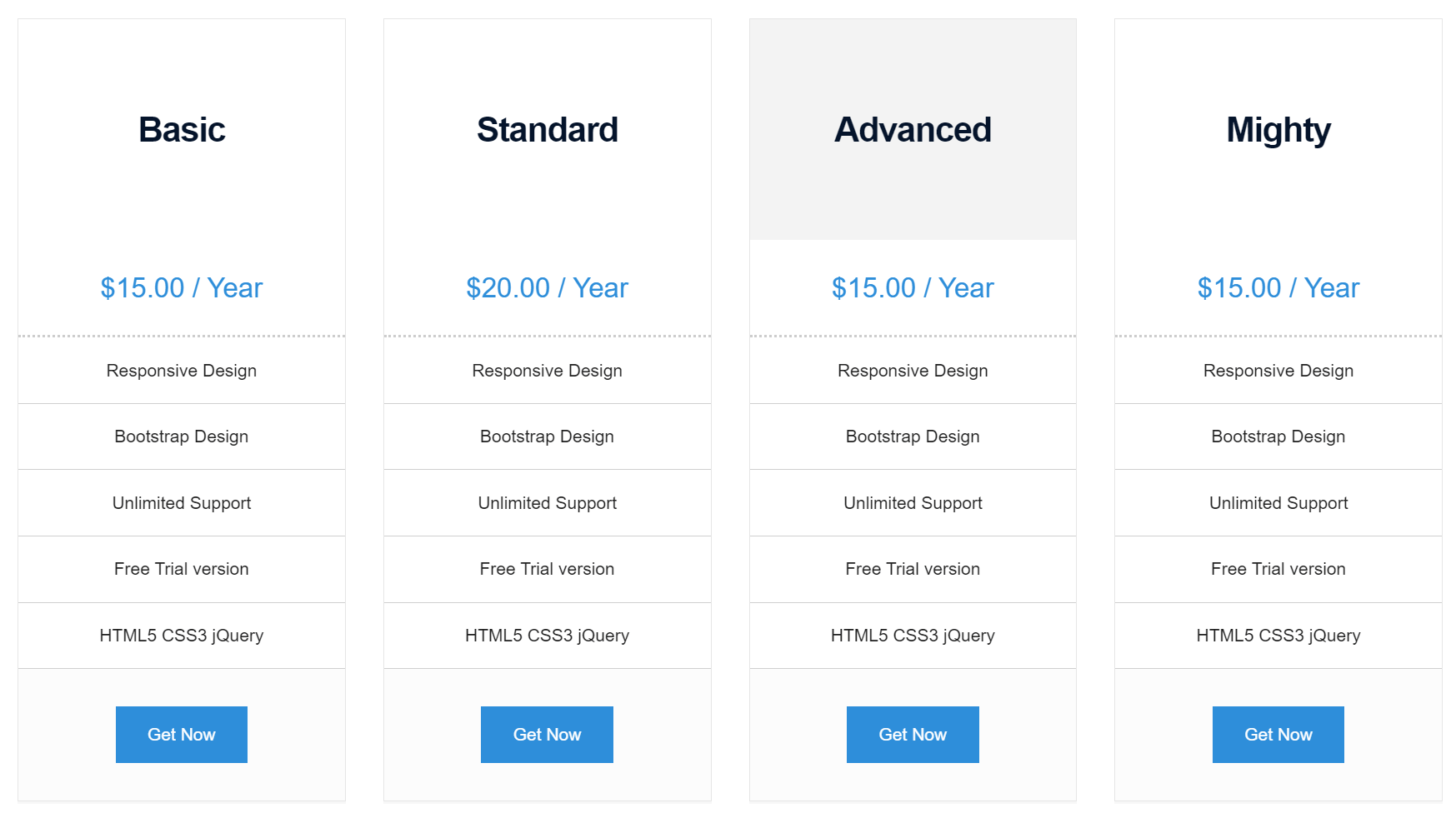Click Free Trial version in the Mighty column
This screenshot has height=813, width=1456.
click(1278, 569)
